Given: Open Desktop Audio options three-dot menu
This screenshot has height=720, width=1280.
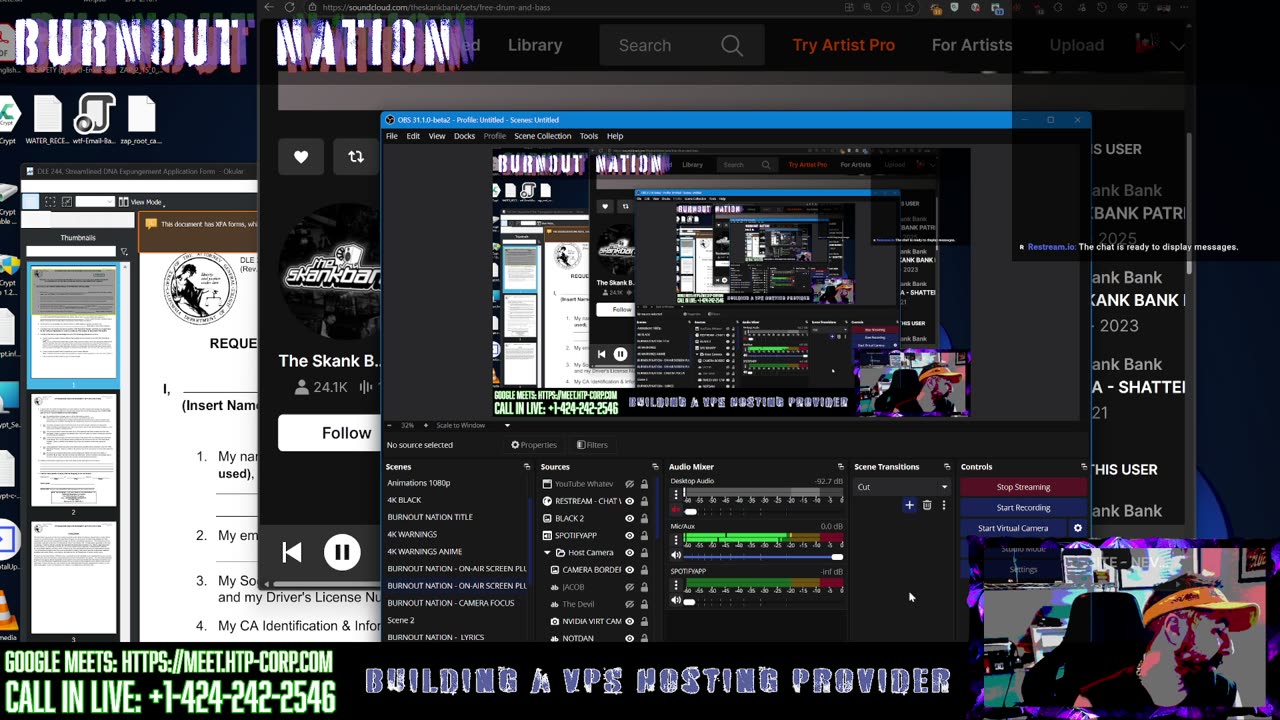Looking at the screenshot, I should (676, 494).
